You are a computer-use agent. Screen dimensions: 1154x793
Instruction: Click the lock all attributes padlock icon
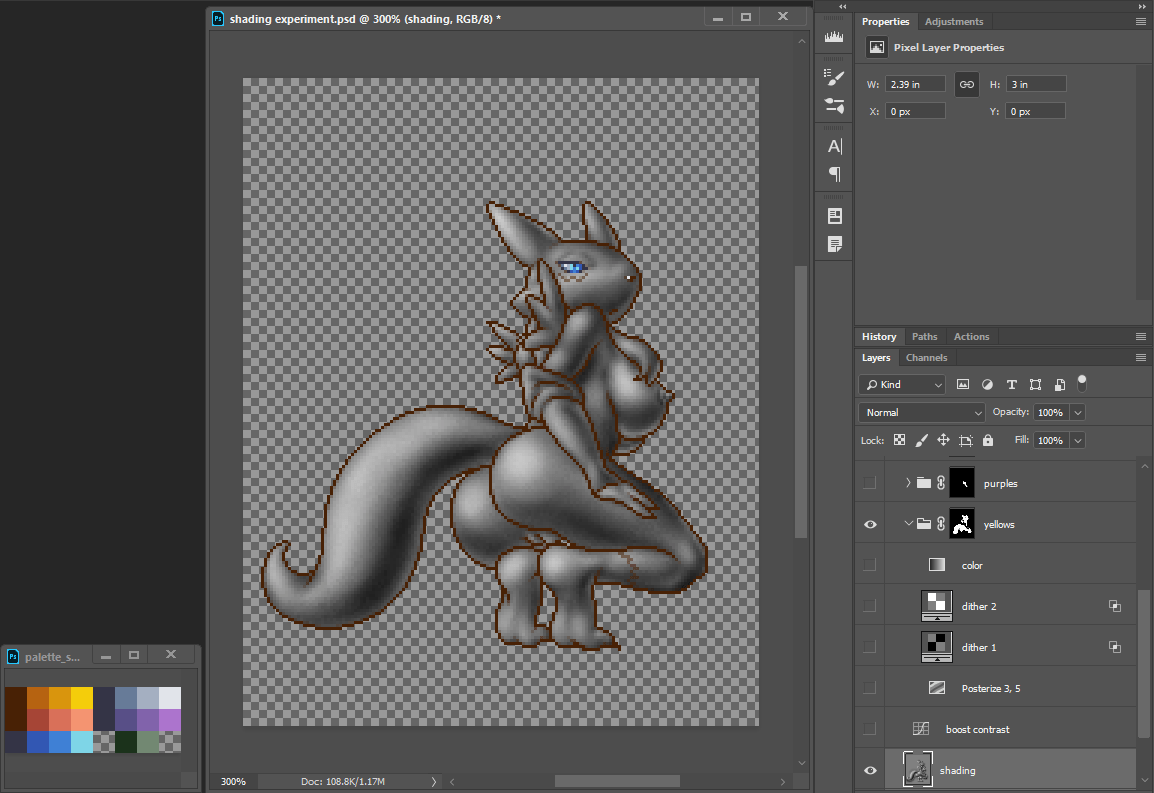tap(988, 440)
